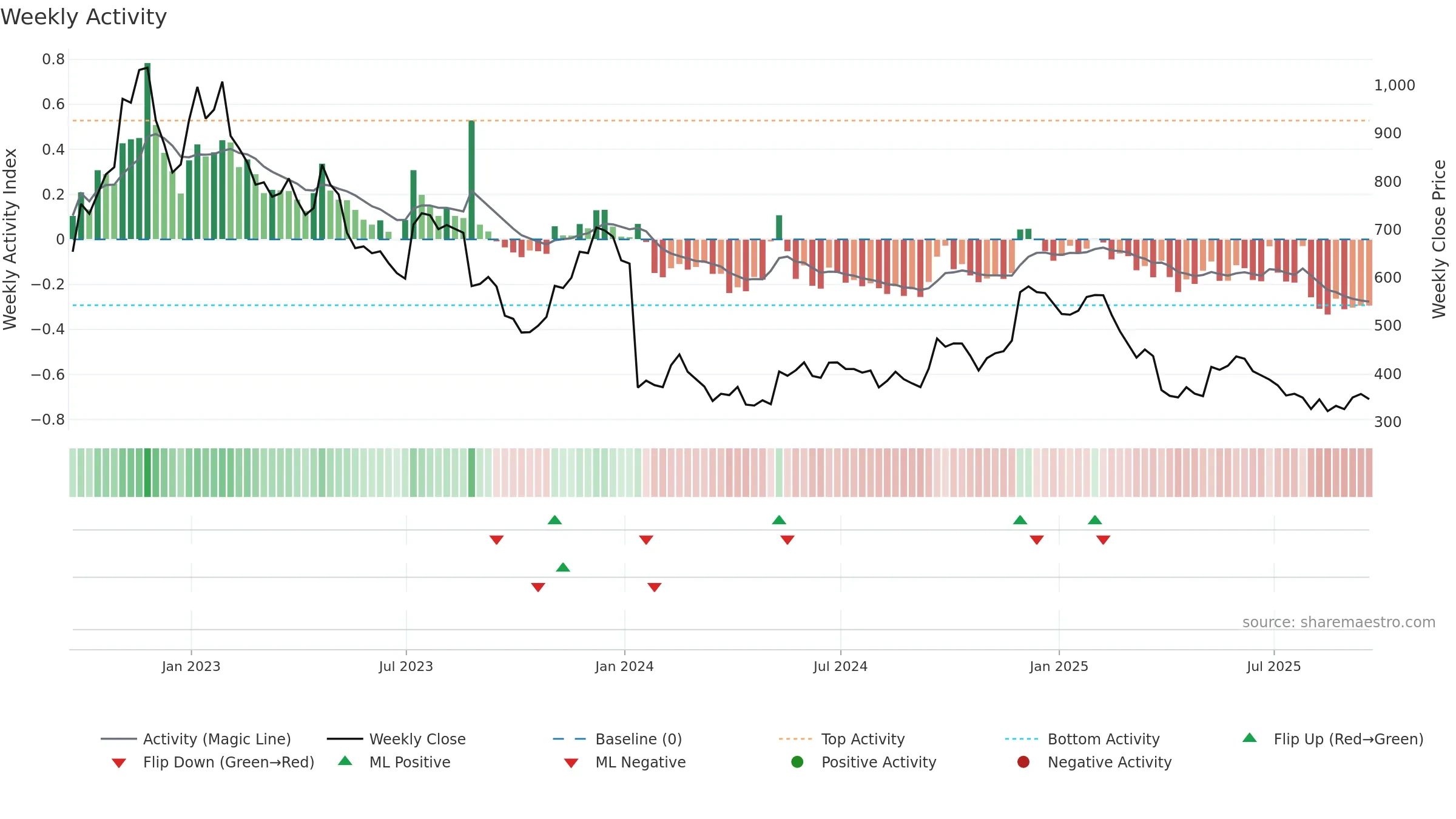Image resolution: width=1456 pixels, height=819 pixels.
Task: Toggle the Flip Up (Red→Green) legend entry
Action: 1333,739
